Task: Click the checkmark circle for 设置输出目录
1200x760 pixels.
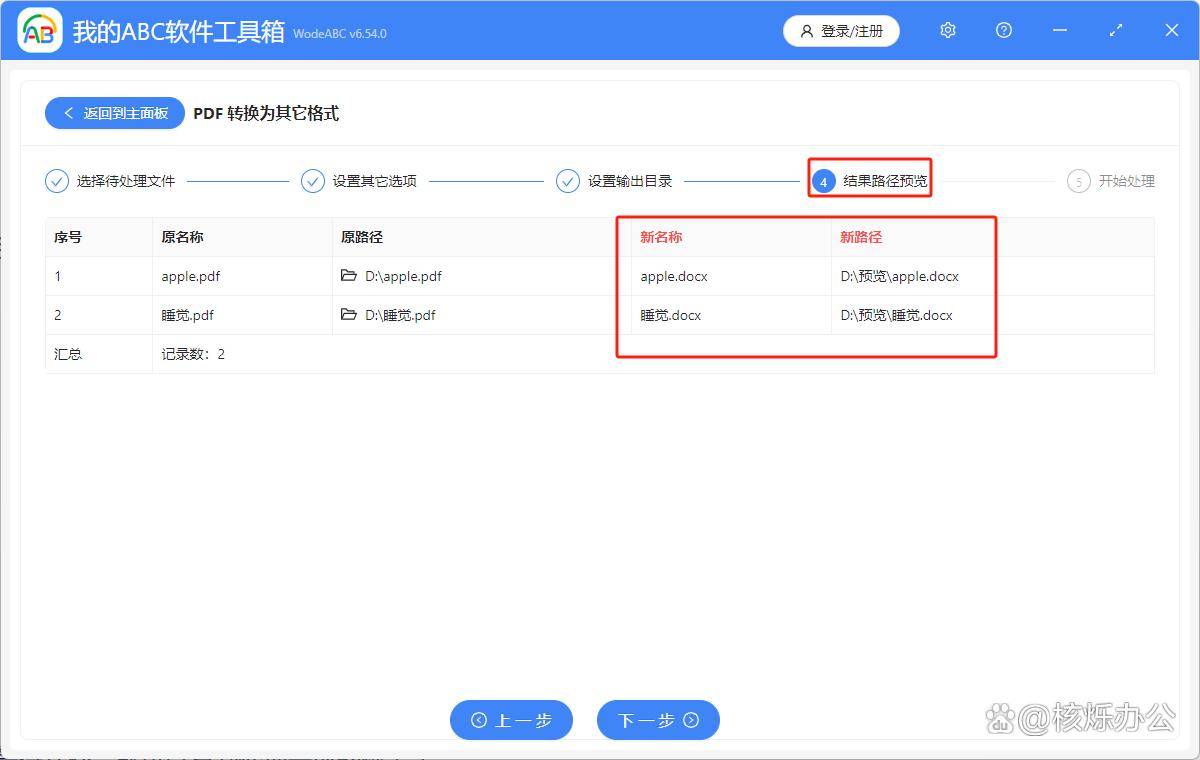Action: (x=568, y=181)
